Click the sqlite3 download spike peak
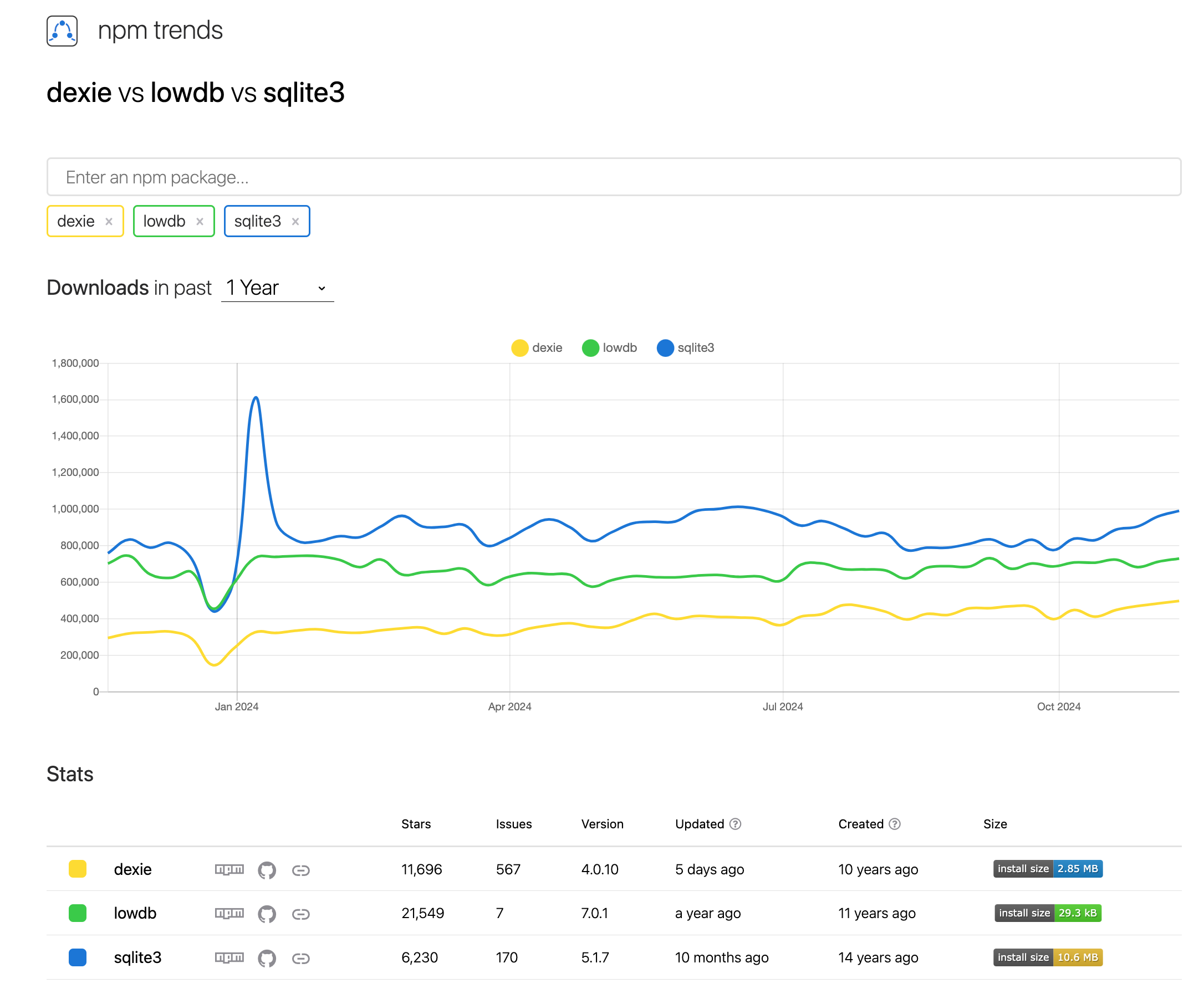Image resolution: width=1204 pixels, height=994 pixels. pyautogui.click(x=256, y=397)
